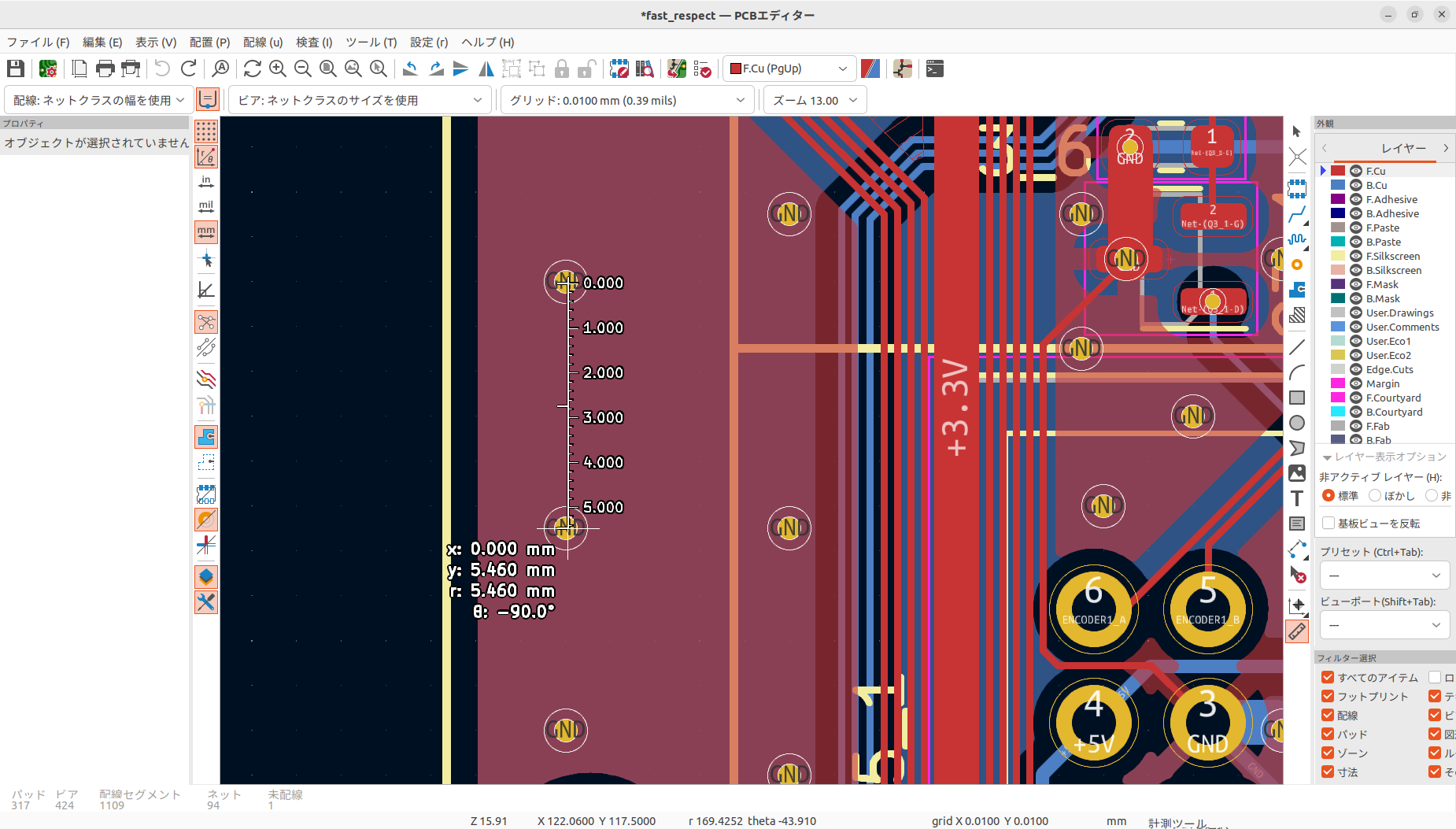Open Board Setup icon
The width and height of the screenshot is (1456, 829).
pyautogui.click(x=48, y=69)
